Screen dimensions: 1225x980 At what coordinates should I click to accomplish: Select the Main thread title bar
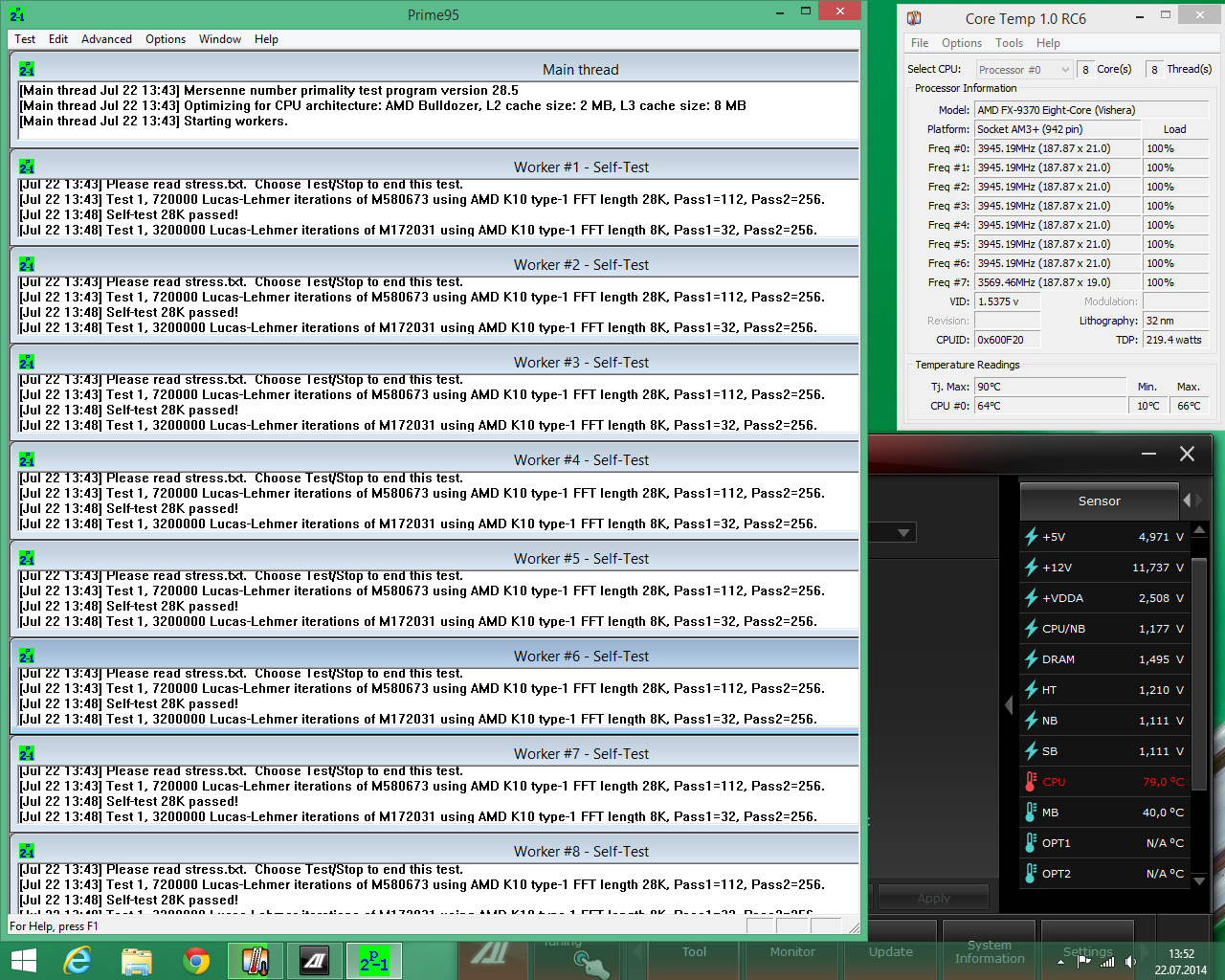[x=434, y=69]
